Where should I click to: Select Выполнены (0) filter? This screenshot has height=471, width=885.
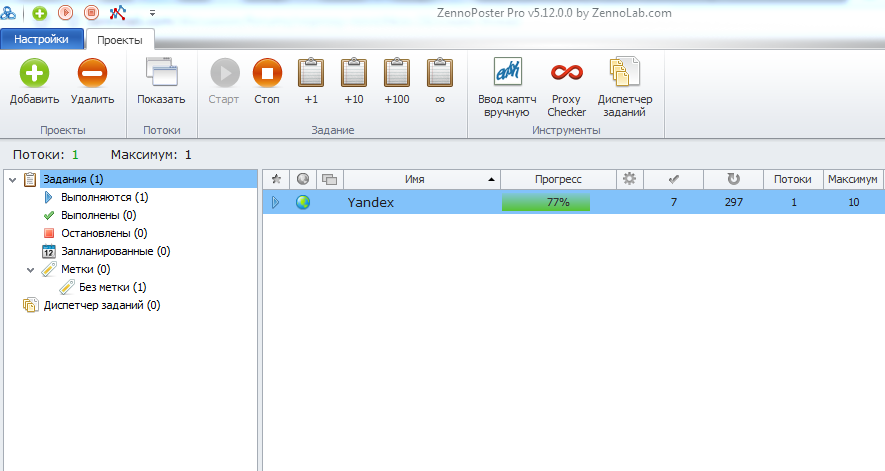[x=99, y=216]
